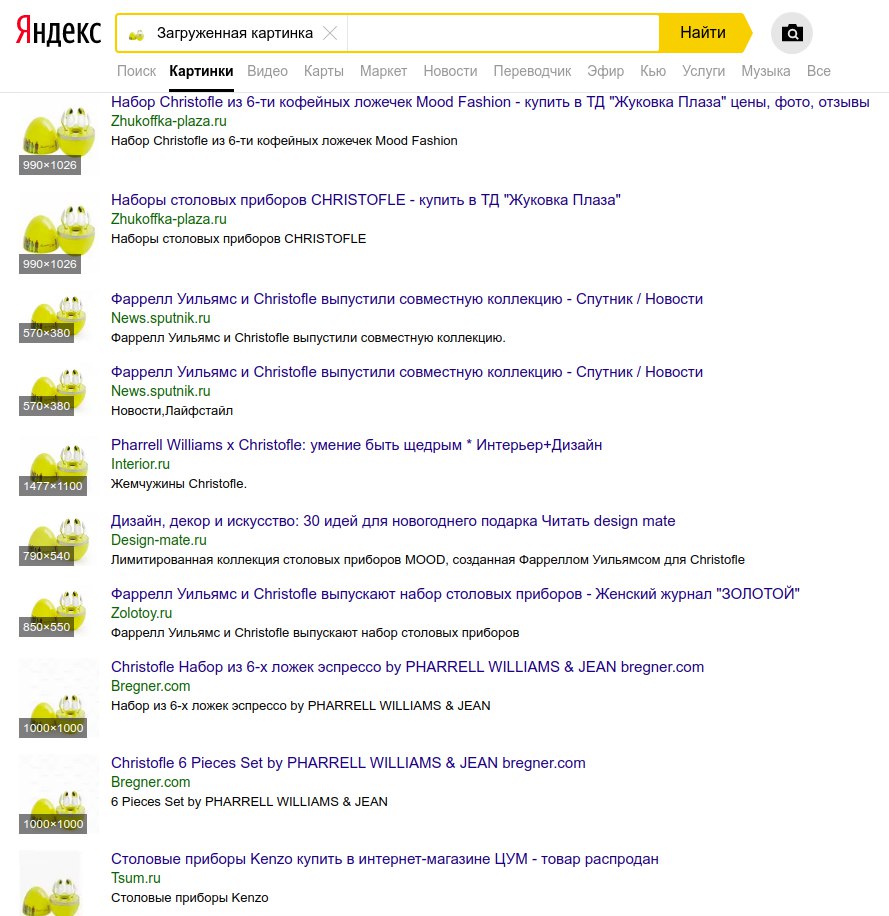Open the 850×550 Zolotoy thumbnail

point(58,613)
